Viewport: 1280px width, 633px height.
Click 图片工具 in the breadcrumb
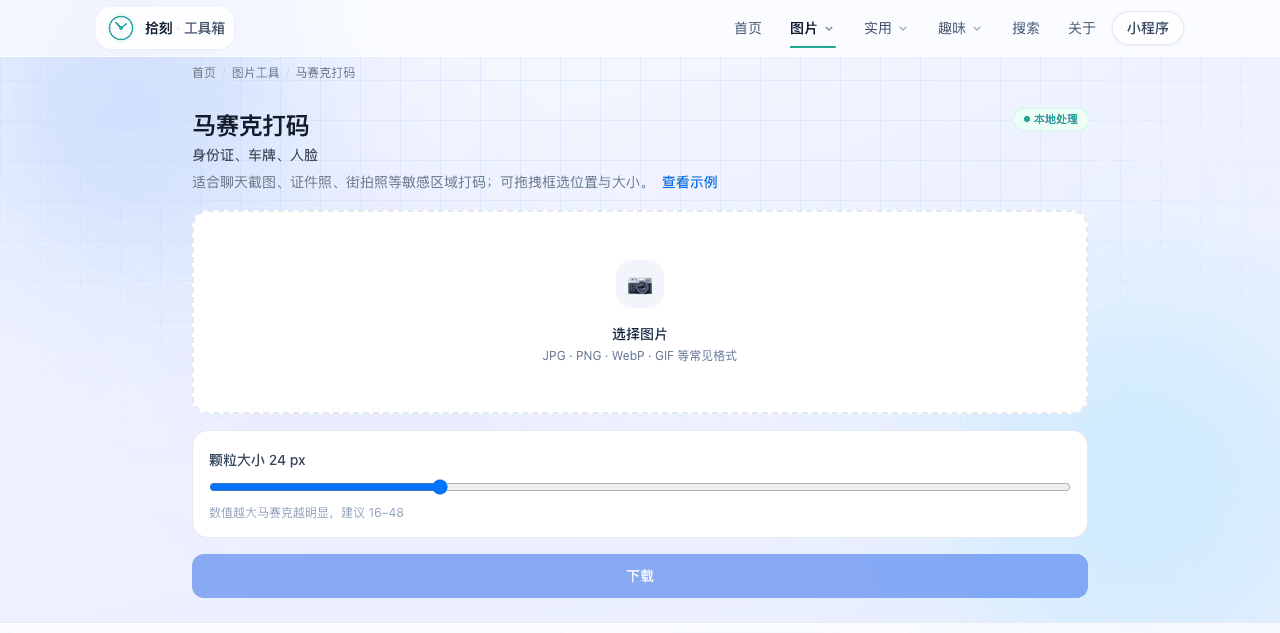[256, 73]
